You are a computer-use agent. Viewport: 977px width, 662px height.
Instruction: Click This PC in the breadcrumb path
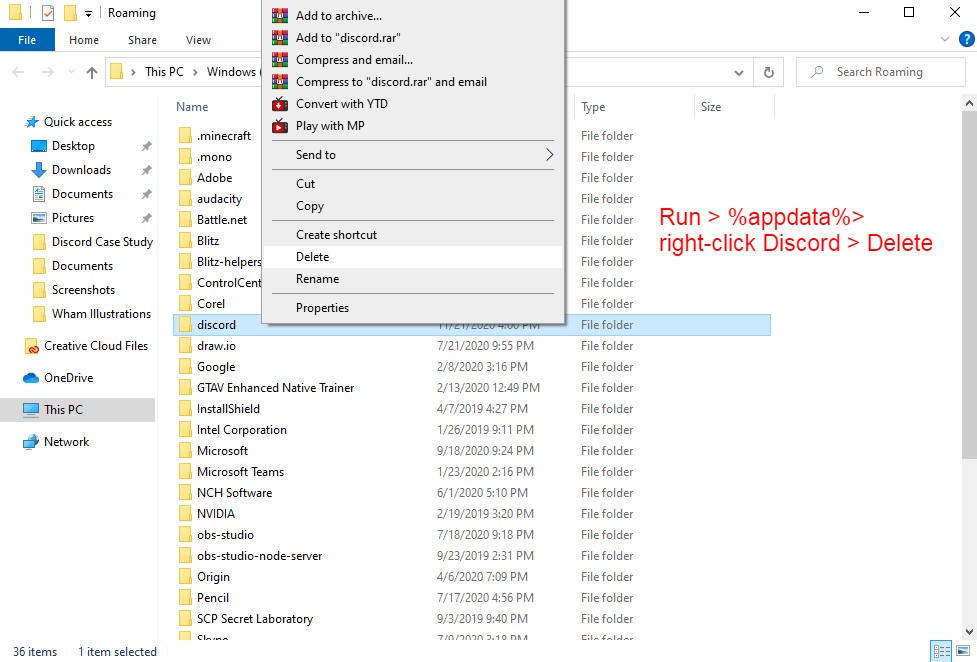[164, 72]
